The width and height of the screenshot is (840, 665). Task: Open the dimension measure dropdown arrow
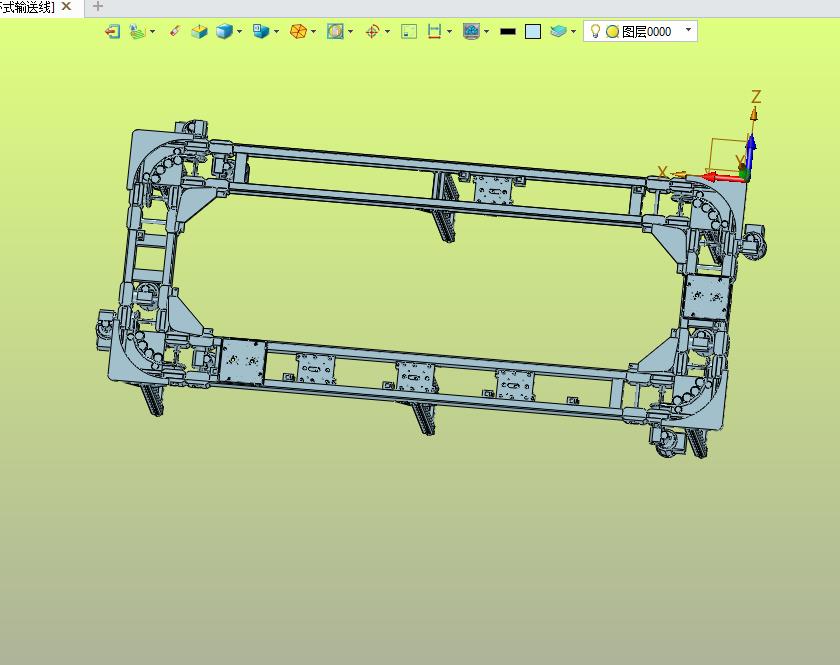pyautogui.click(x=449, y=32)
